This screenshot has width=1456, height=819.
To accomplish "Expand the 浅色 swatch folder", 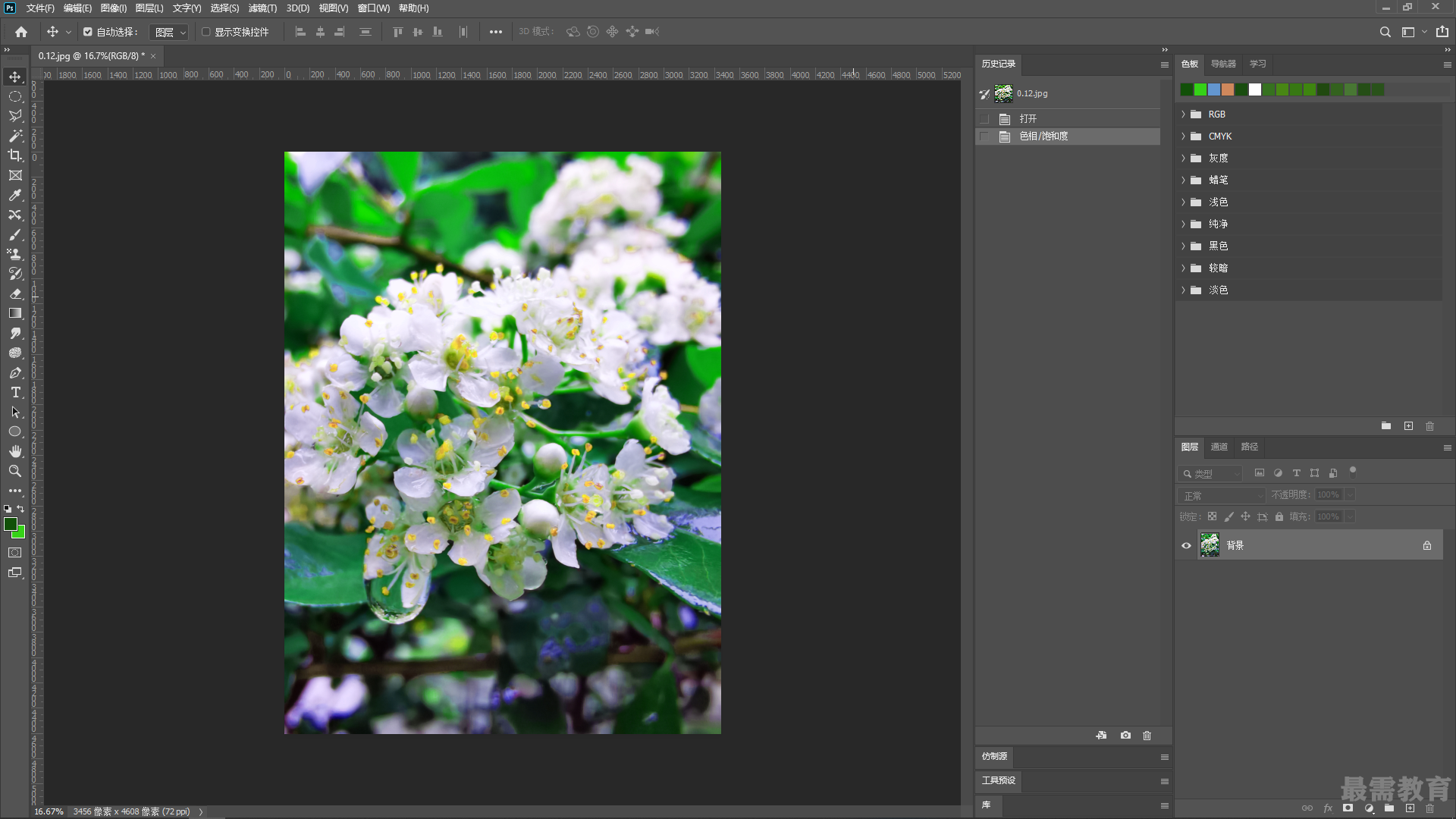I will coord(1183,202).
